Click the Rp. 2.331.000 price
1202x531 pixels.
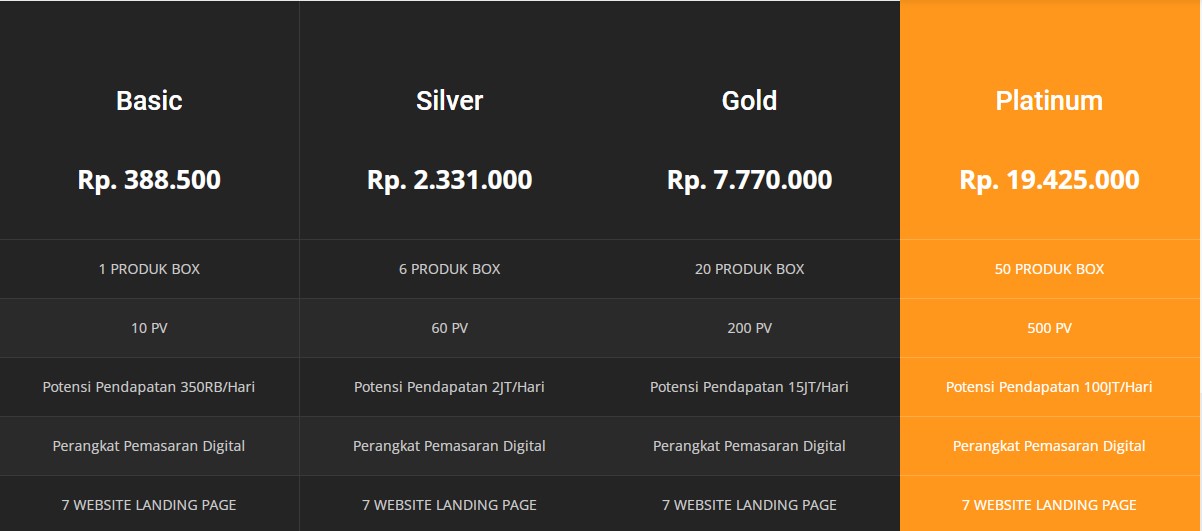tap(449, 180)
